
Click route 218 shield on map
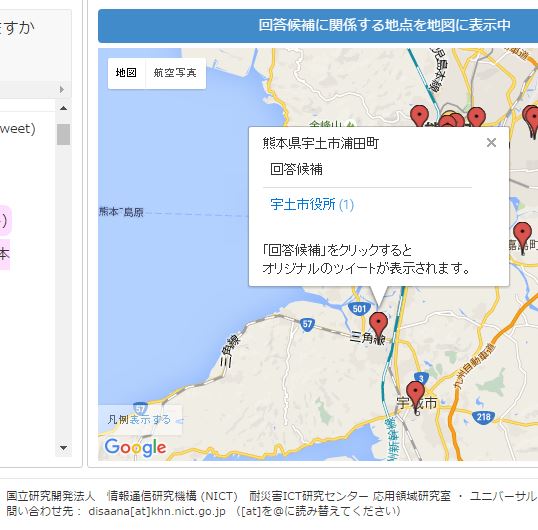point(483,417)
